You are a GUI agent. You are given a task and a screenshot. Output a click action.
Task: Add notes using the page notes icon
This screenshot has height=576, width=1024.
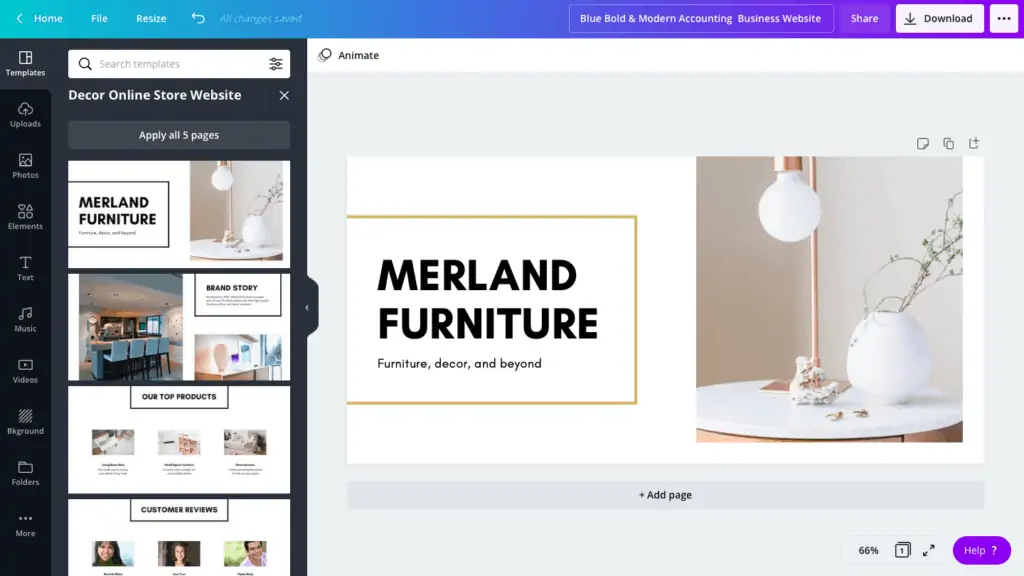(923, 144)
